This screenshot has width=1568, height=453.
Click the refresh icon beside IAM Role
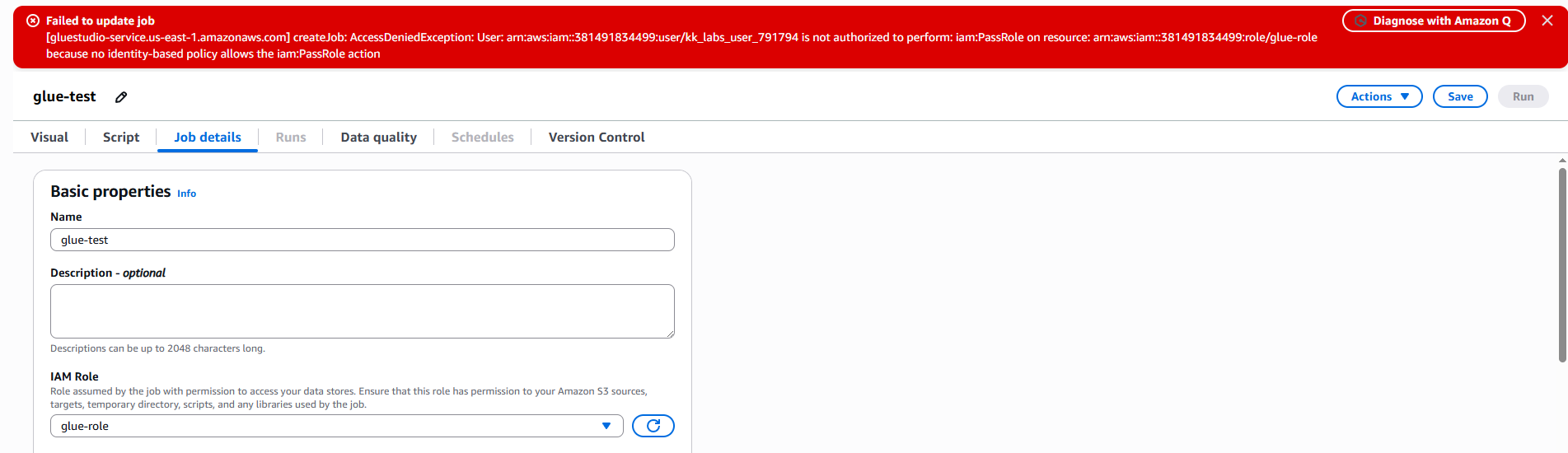(653, 426)
